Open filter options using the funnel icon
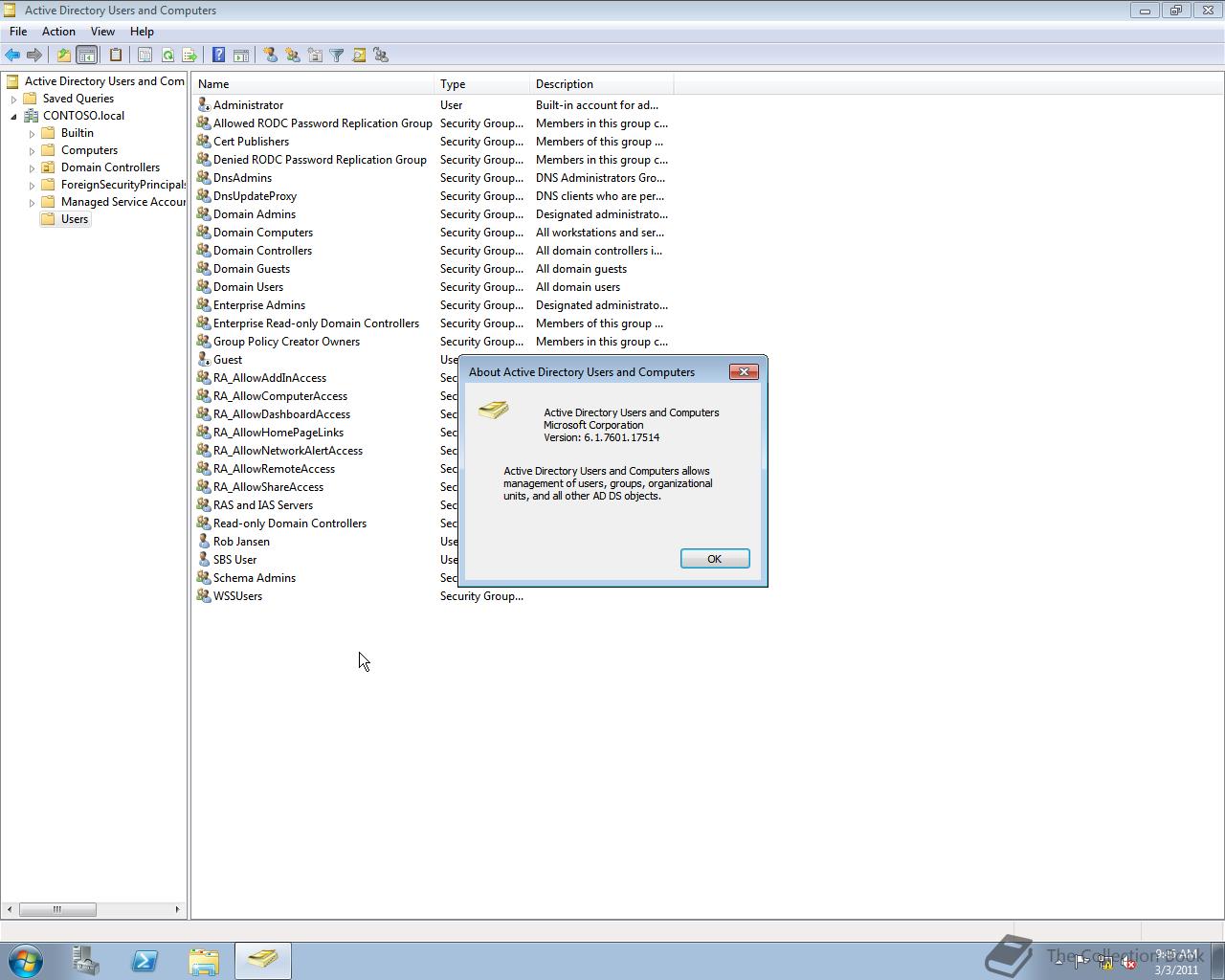 [x=337, y=56]
